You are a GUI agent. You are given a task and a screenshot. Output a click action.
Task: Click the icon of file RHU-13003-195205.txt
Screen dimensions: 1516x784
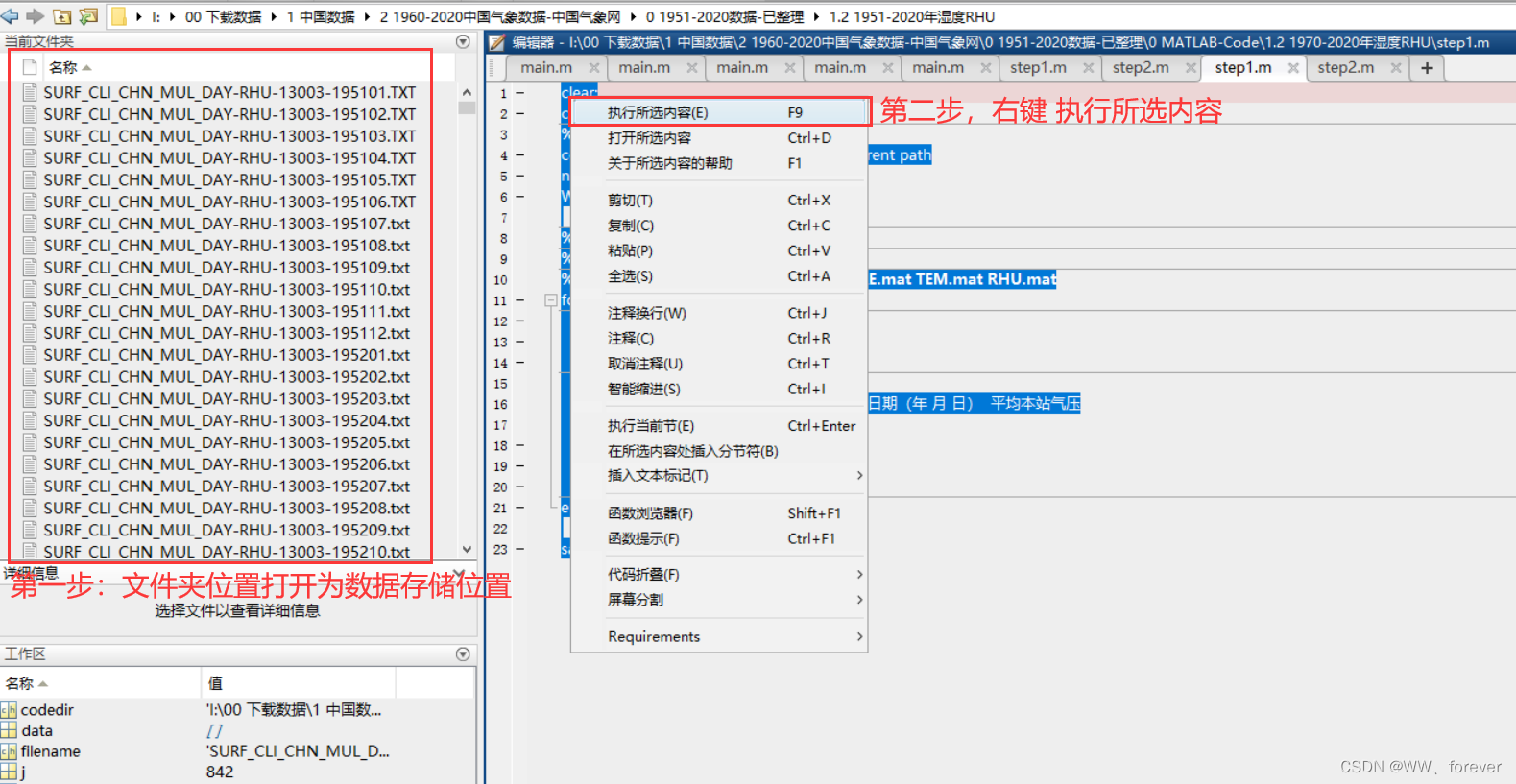(30, 442)
